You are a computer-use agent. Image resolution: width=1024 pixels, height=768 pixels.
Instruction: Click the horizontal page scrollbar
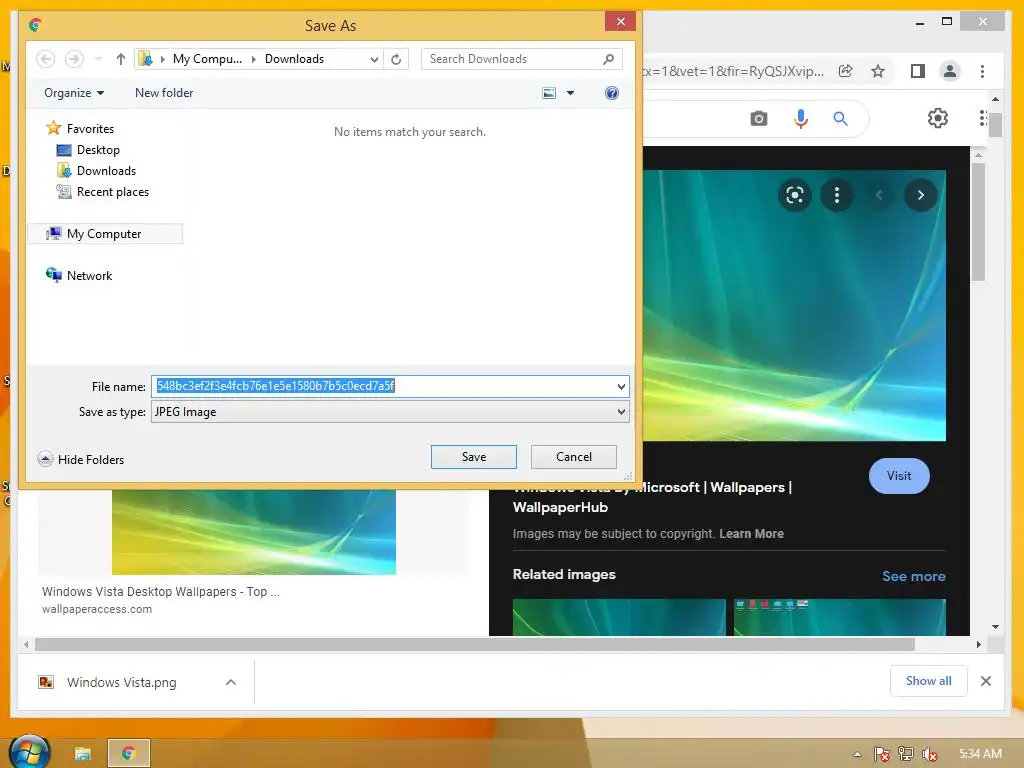coord(475,645)
